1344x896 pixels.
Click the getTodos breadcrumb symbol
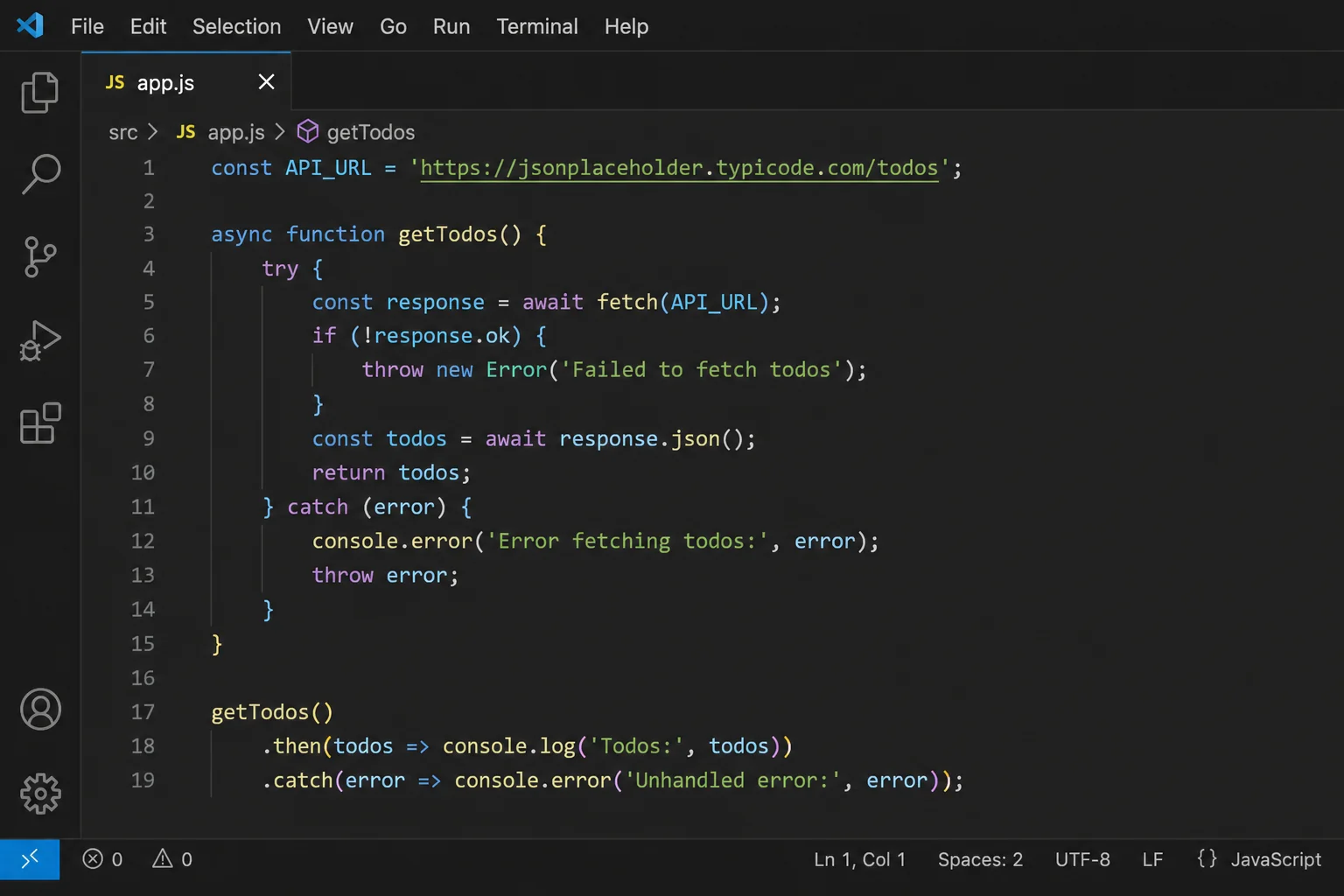(x=371, y=132)
